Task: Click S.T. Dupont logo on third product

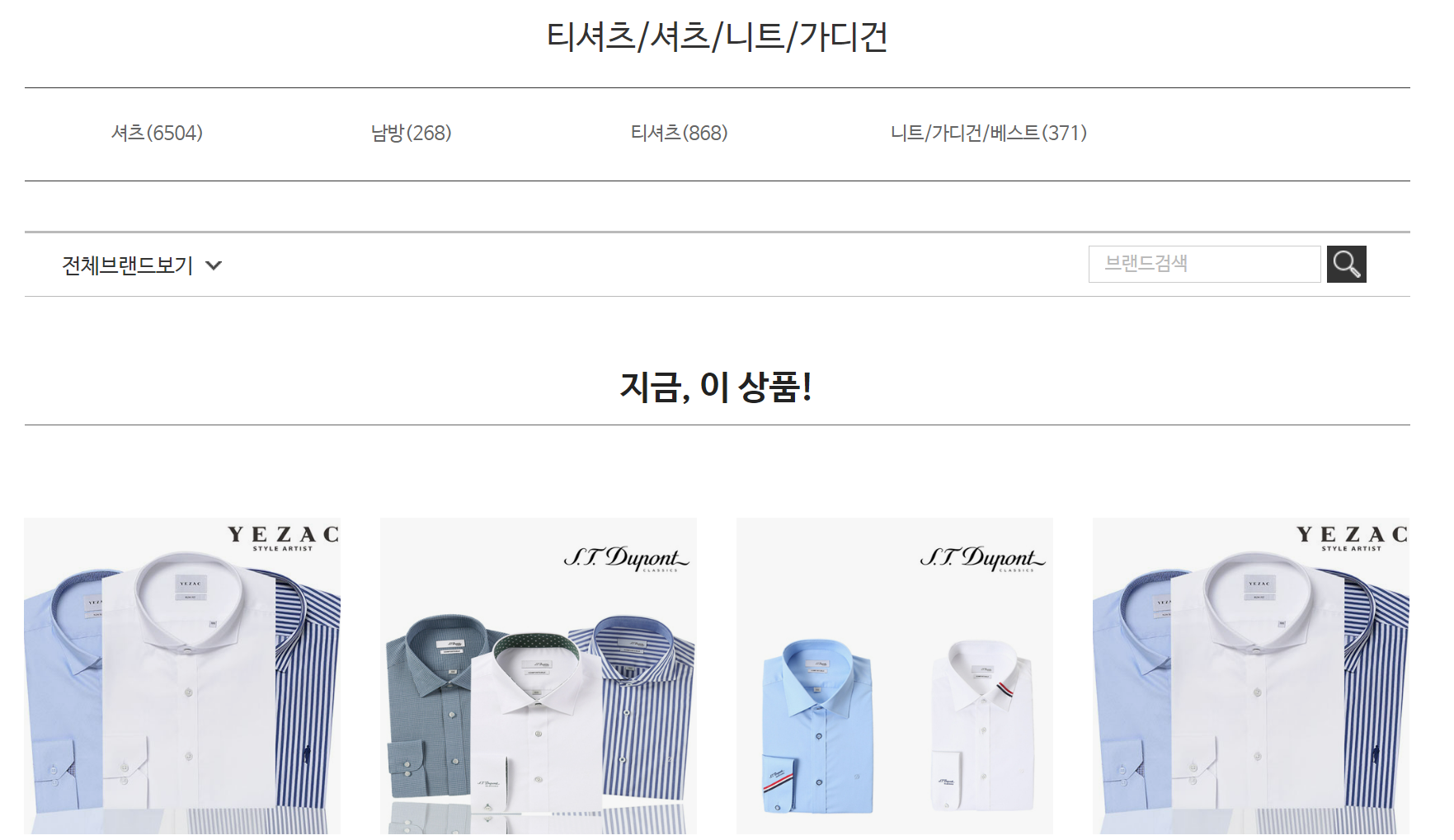Action: pyautogui.click(x=982, y=558)
